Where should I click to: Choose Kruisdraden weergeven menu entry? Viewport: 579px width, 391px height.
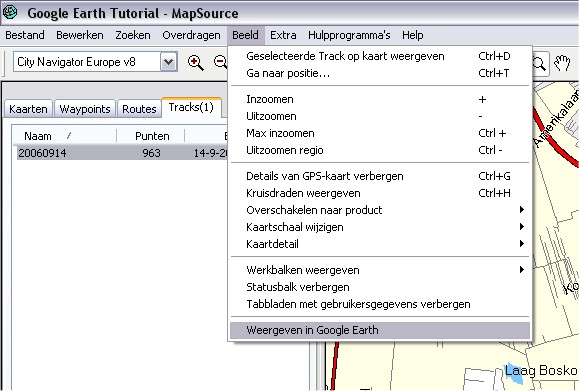pyautogui.click(x=380, y=193)
